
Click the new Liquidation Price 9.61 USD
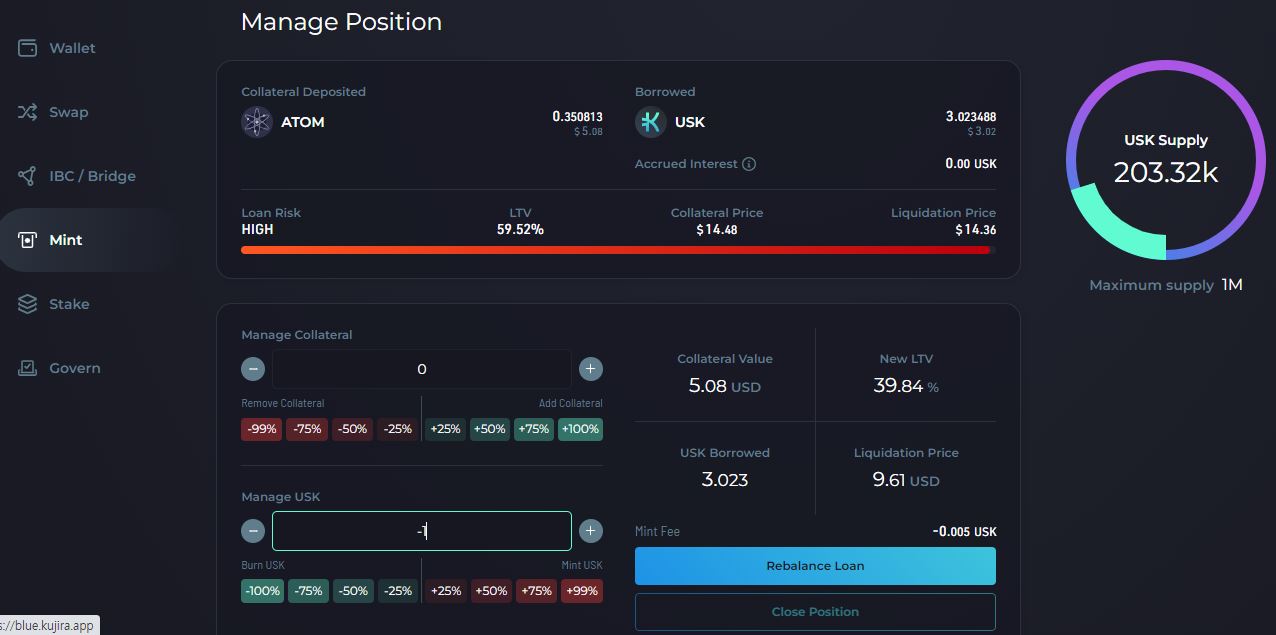[x=906, y=480]
